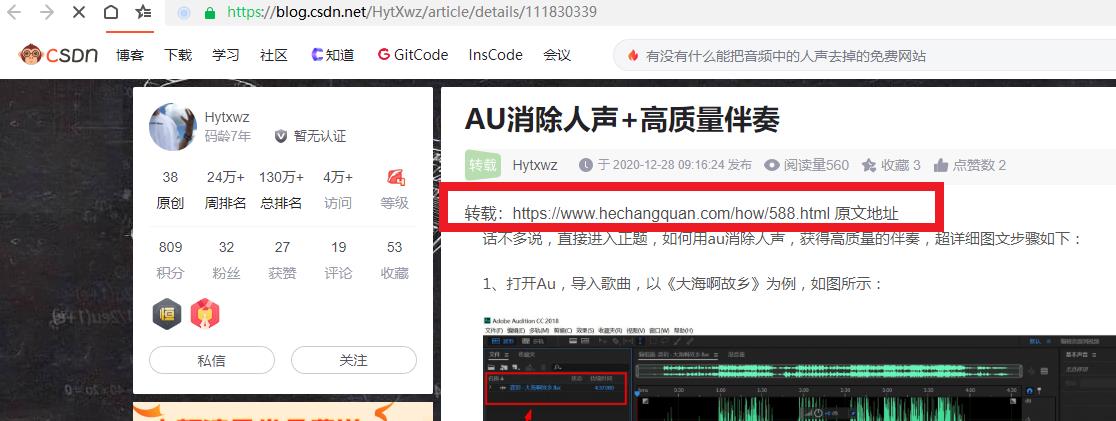This screenshot has height=421, width=1116.
Task: Click the 关注 button
Action: click(x=354, y=360)
